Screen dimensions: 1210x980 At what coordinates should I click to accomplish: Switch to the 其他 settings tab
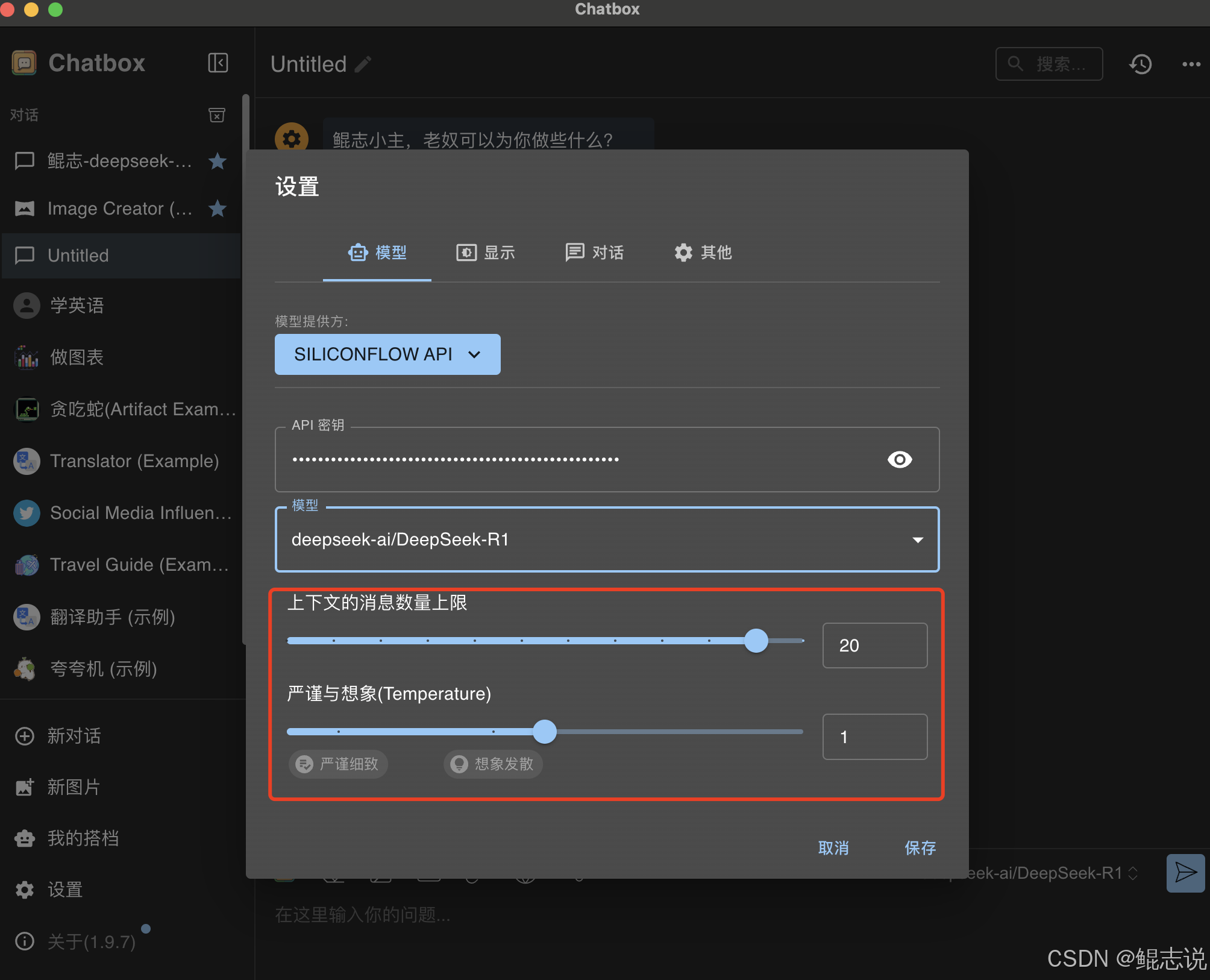click(x=703, y=253)
